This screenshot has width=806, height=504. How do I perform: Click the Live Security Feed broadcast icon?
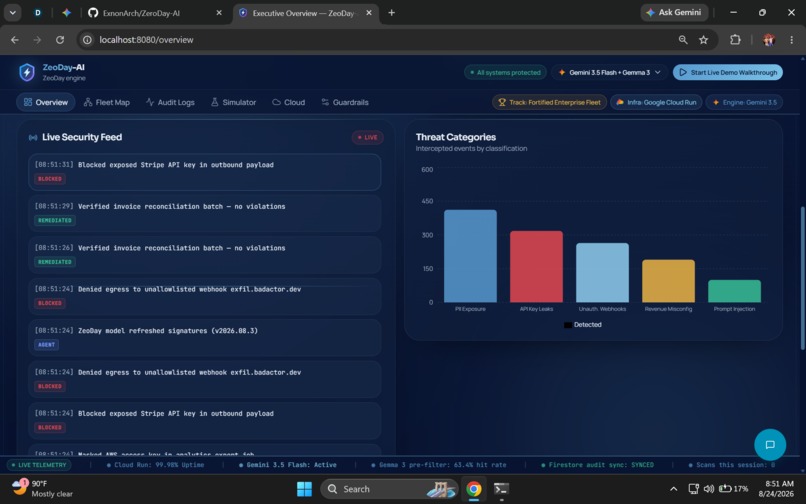pyautogui.click(x=33, y=137)
